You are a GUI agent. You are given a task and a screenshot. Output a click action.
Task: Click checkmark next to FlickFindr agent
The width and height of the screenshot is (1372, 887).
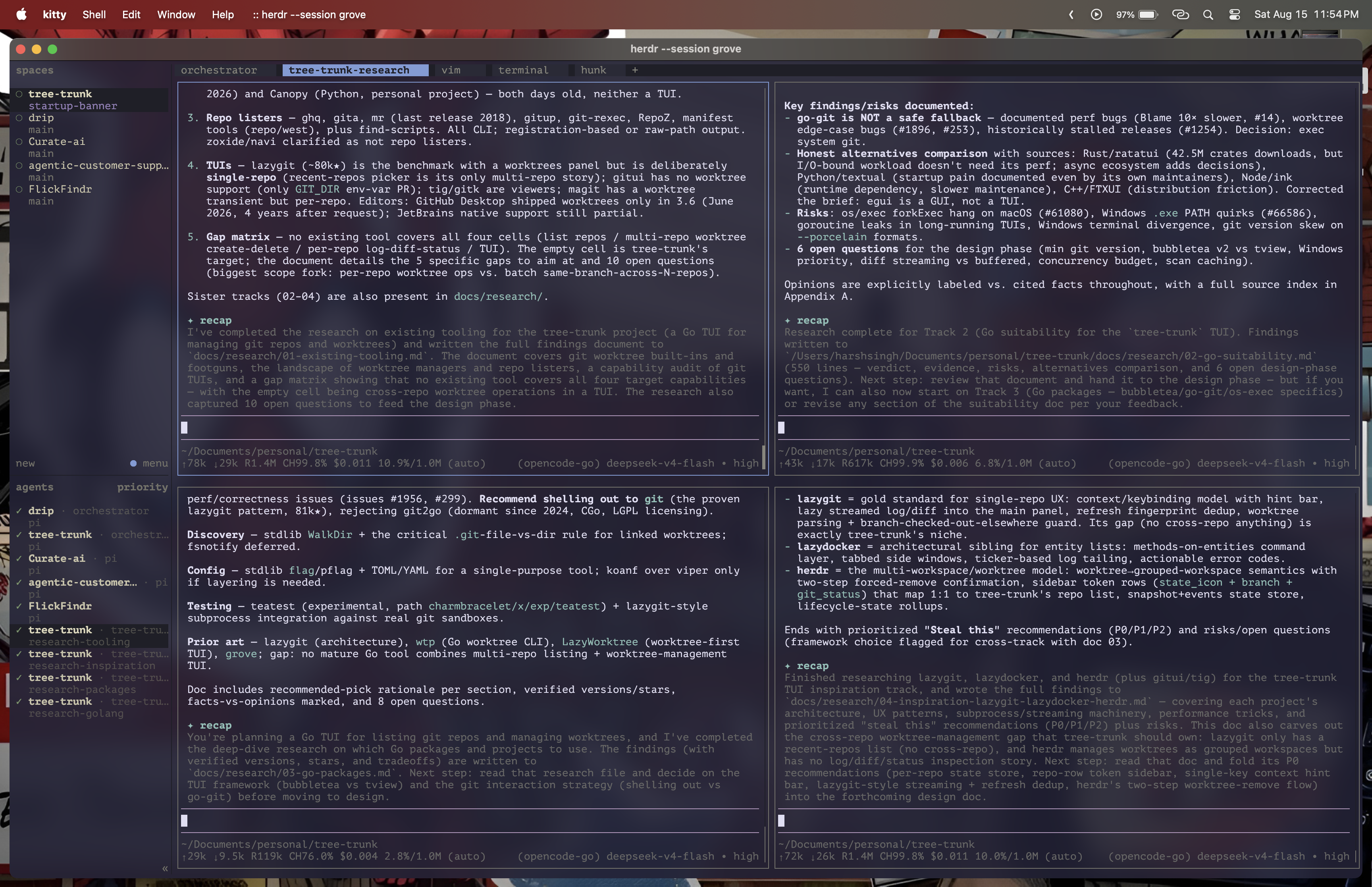click(x=19, y=606)
